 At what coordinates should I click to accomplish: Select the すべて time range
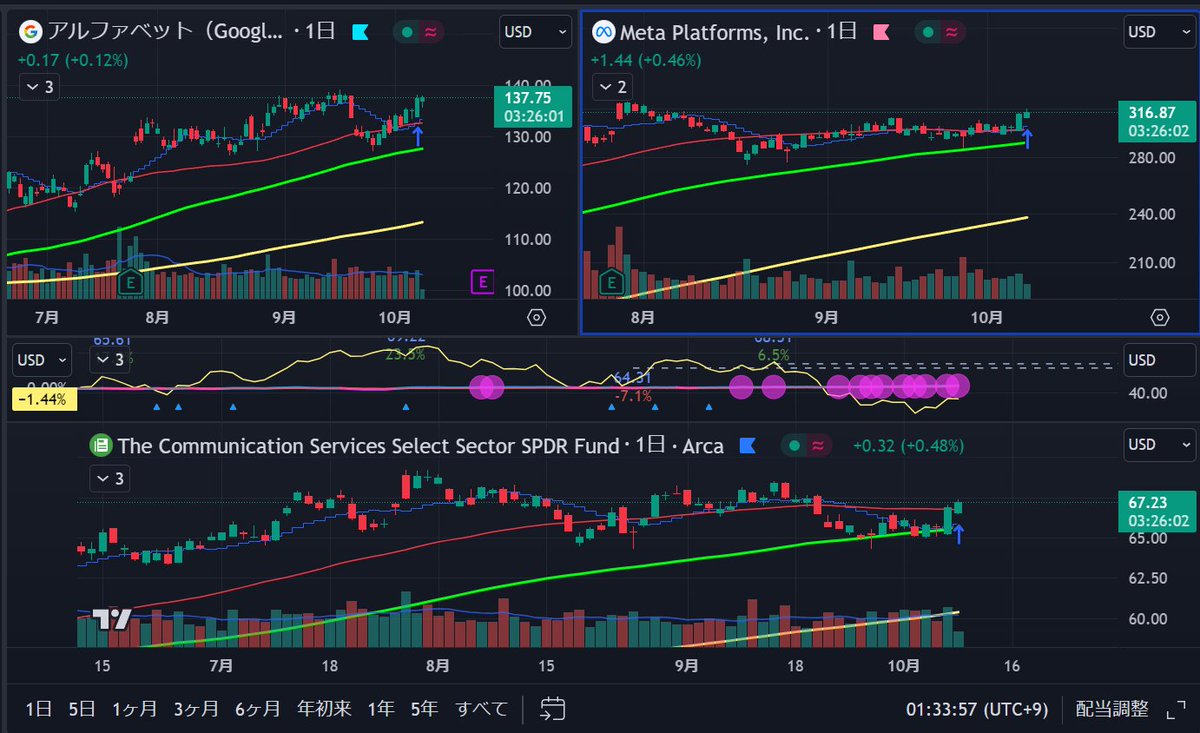(x=481, y=709)
